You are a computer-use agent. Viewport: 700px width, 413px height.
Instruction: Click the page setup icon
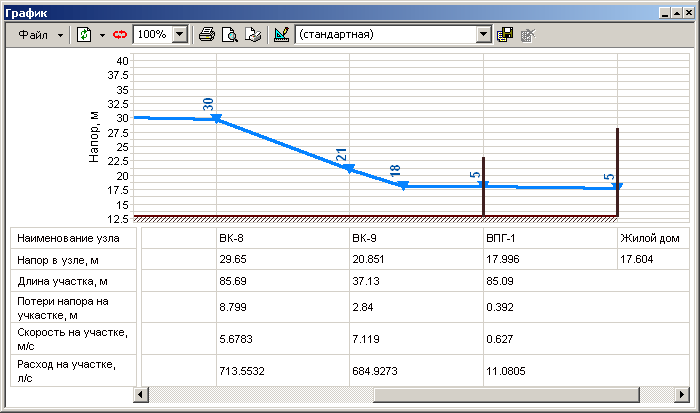pos(253,34)
